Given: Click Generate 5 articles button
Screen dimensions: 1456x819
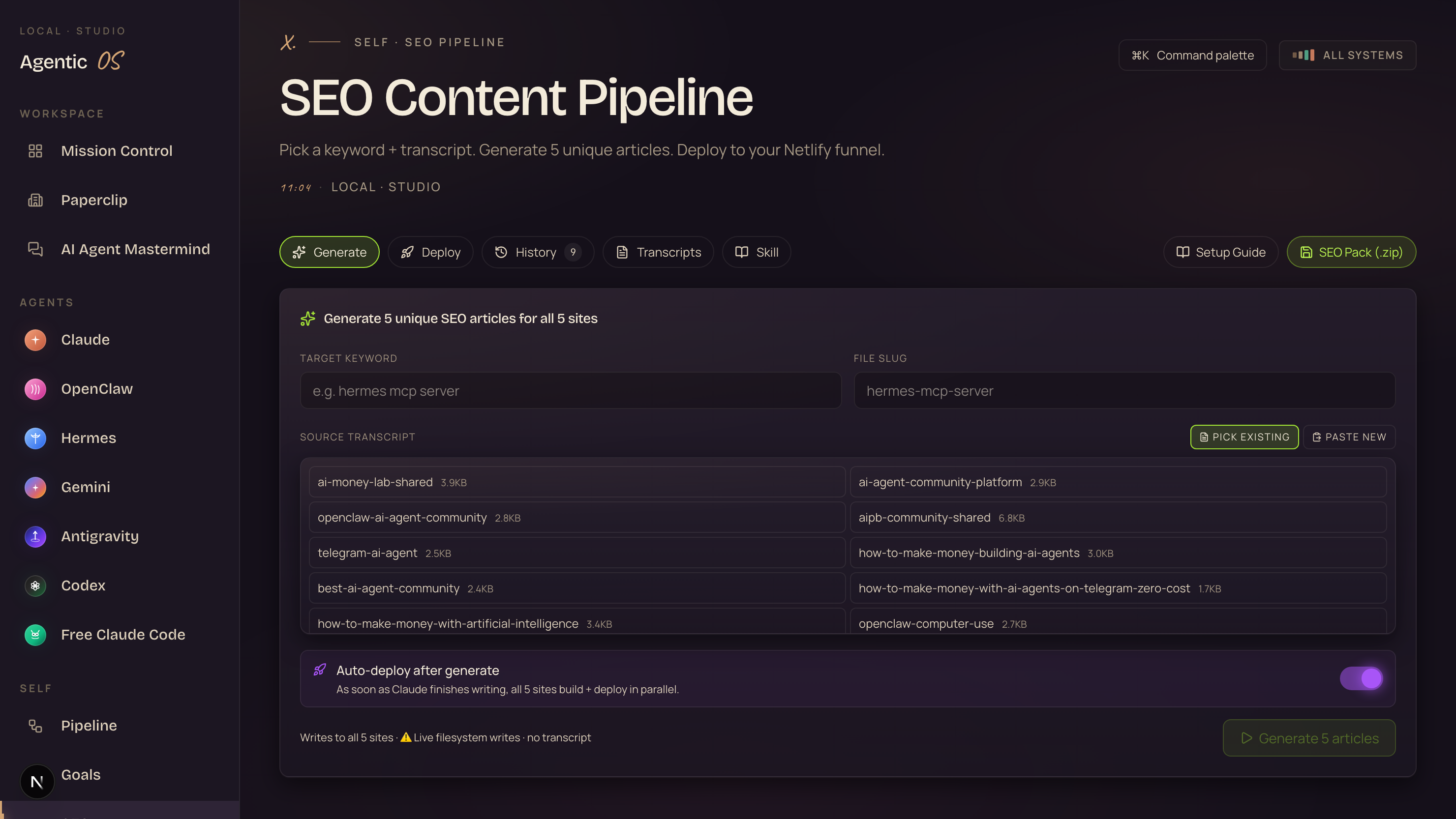Looking at the screenshot, I should click(1309, 738).
